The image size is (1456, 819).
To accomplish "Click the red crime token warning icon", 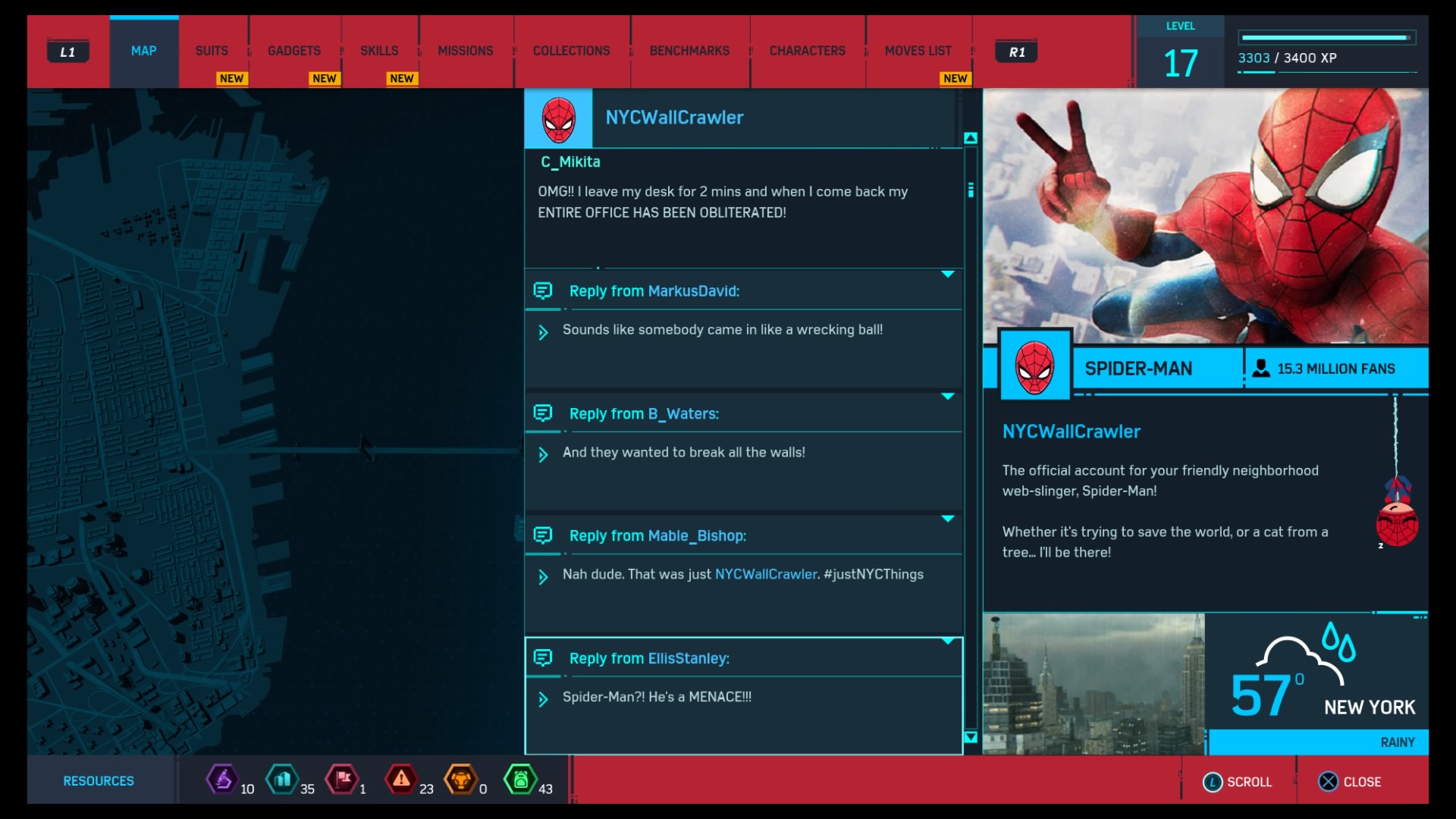I will point(401,779).
